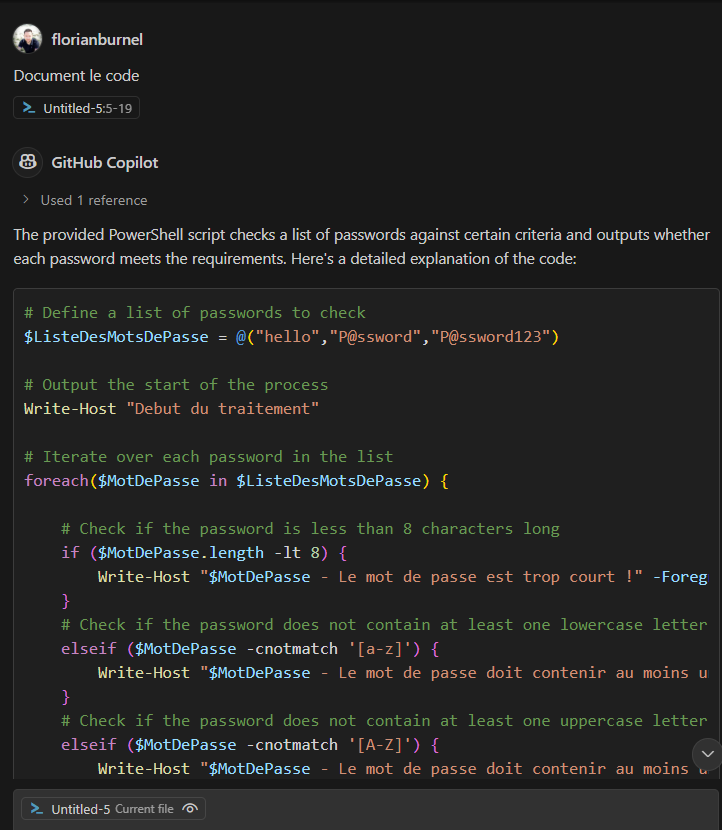Screen dimensions: 722x830
Task: Click the chevron beside Used 1 reference
Action: 26,199
